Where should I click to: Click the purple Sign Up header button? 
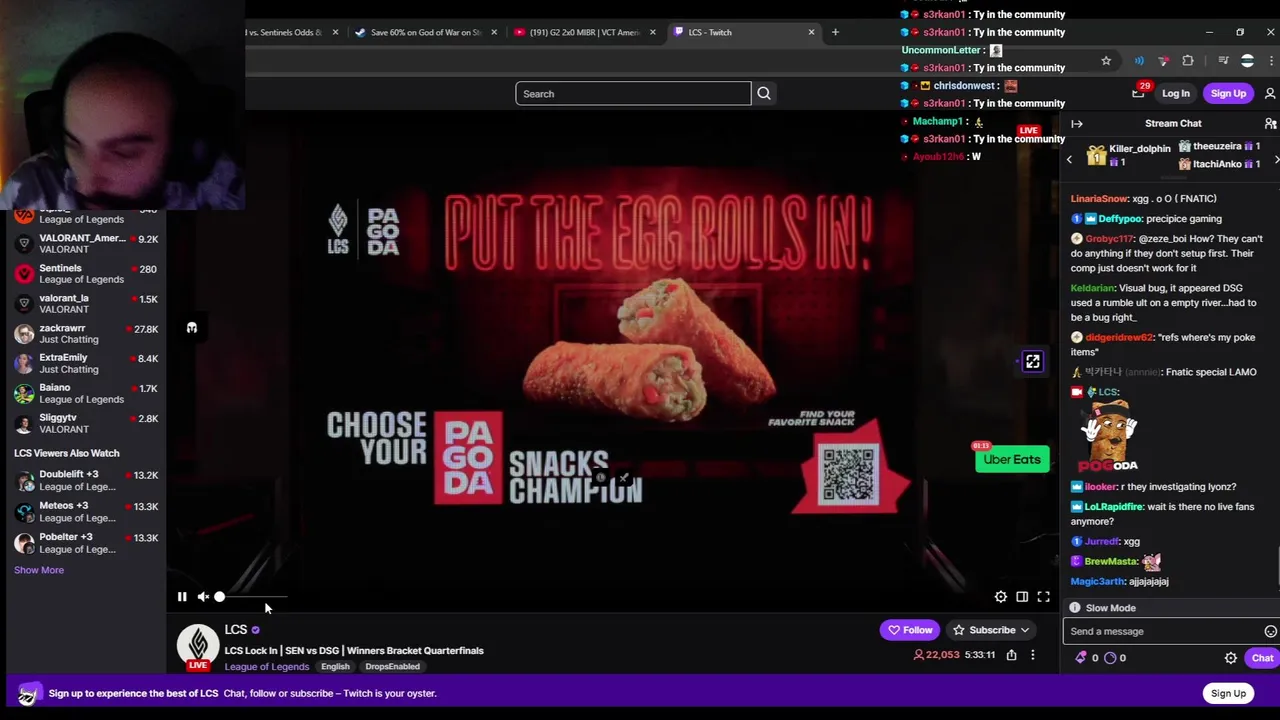click(1228, 94)
